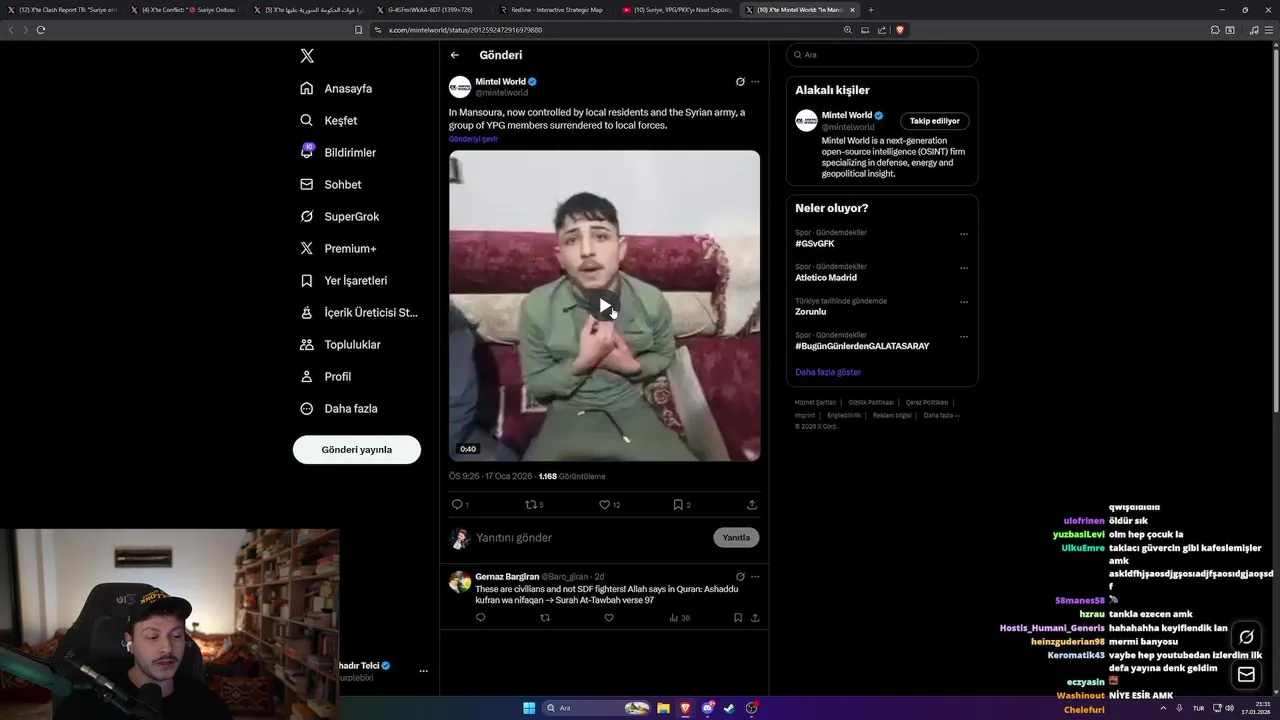This screenshot has height=720, width=1280.
Task: Click Gönderi yayınla button
Action: [357, 449]
